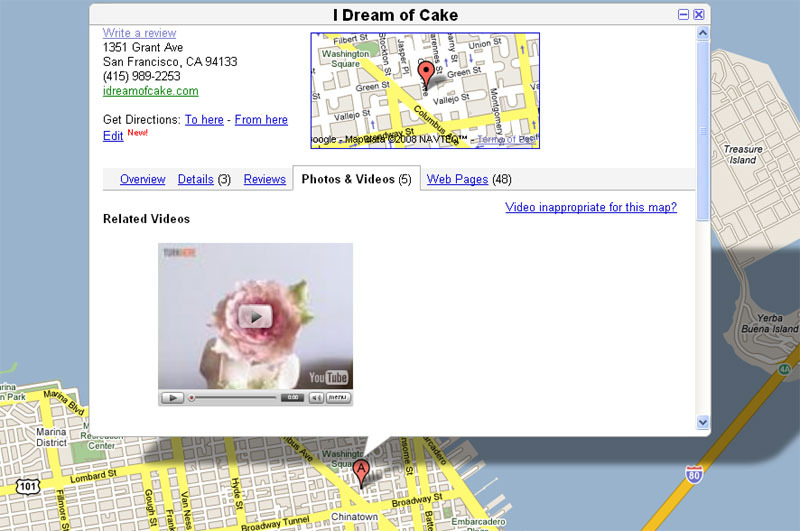The width and height of the screenshot is (800, 531).
Task: Play the video using the player's play button
Action: tap(172, 397)
